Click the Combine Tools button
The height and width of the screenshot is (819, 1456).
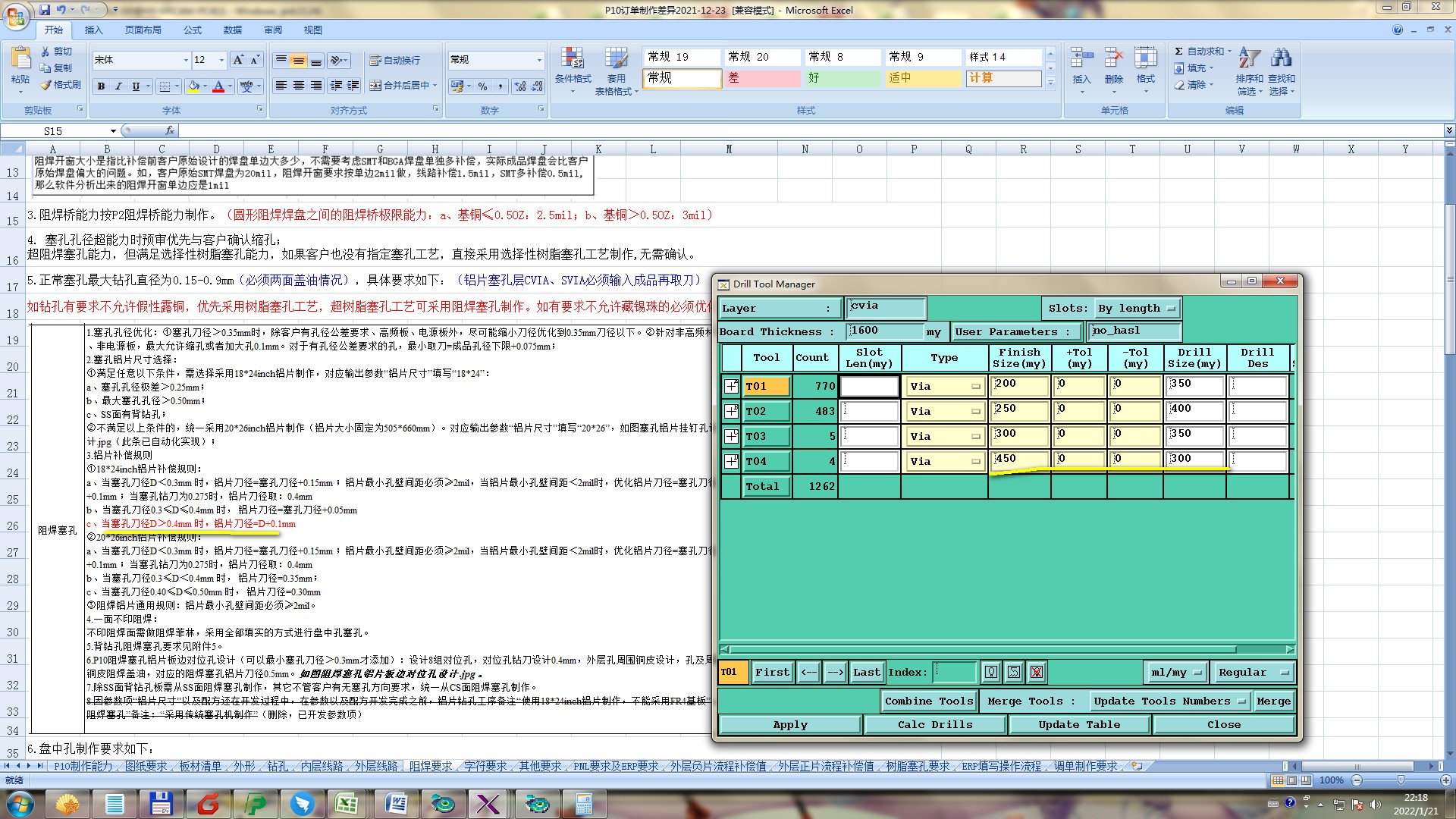pyautogui.click(x=929, y=701)
